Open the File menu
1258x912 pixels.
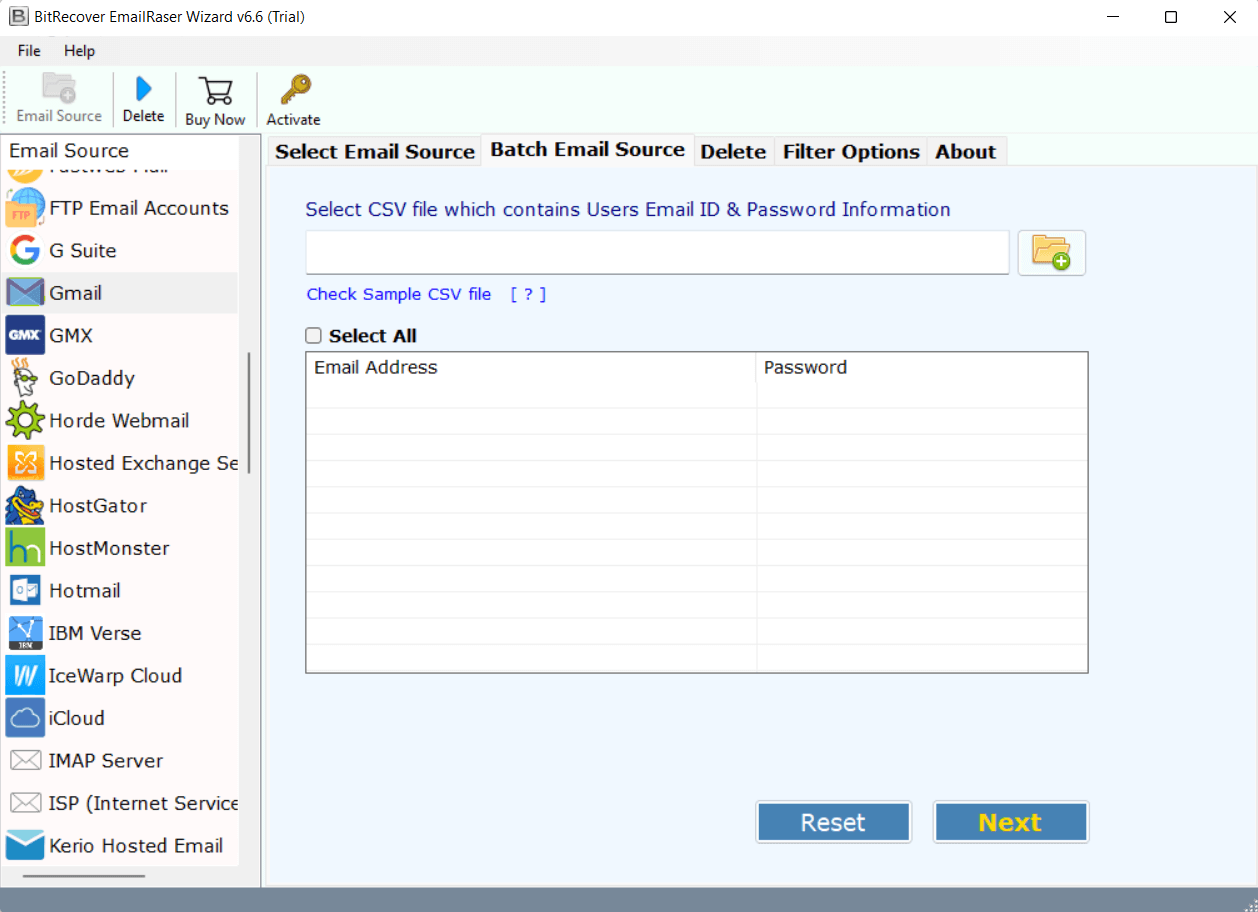click(x=29, y=51)
